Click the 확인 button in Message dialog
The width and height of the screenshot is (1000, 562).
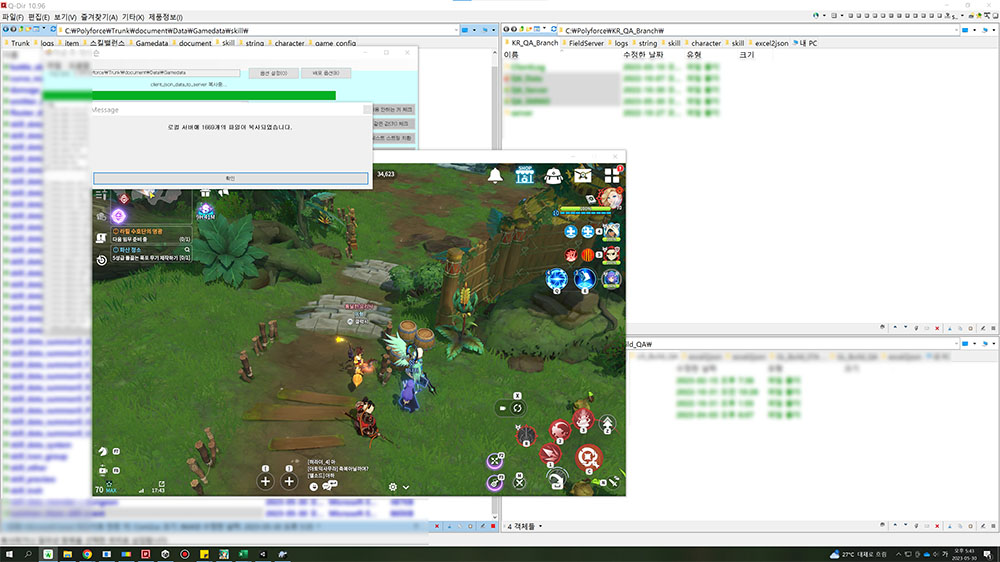(231, 178)
